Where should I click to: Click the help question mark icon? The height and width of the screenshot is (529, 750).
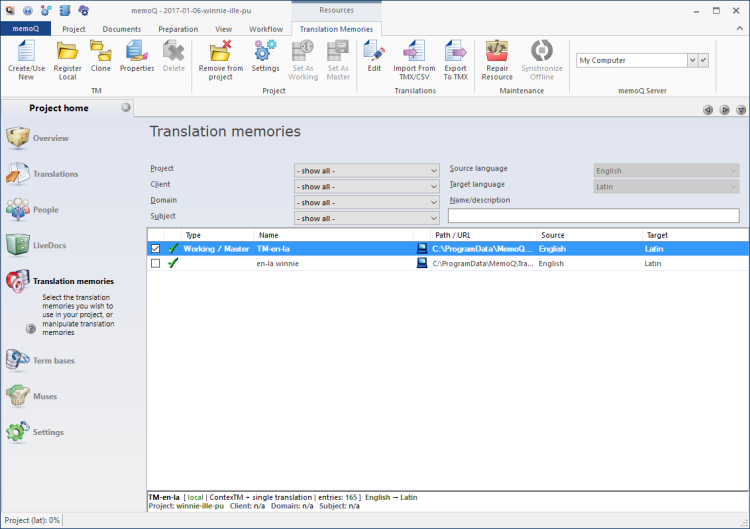tap(31, 329)
